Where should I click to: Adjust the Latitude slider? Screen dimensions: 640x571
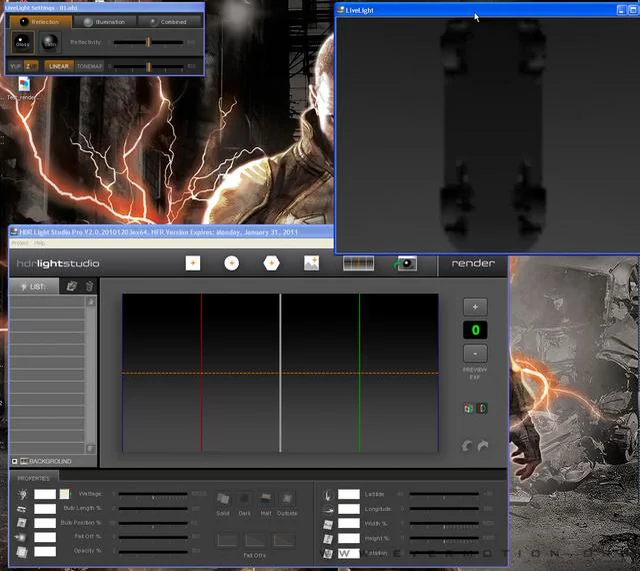coord(444,494)
